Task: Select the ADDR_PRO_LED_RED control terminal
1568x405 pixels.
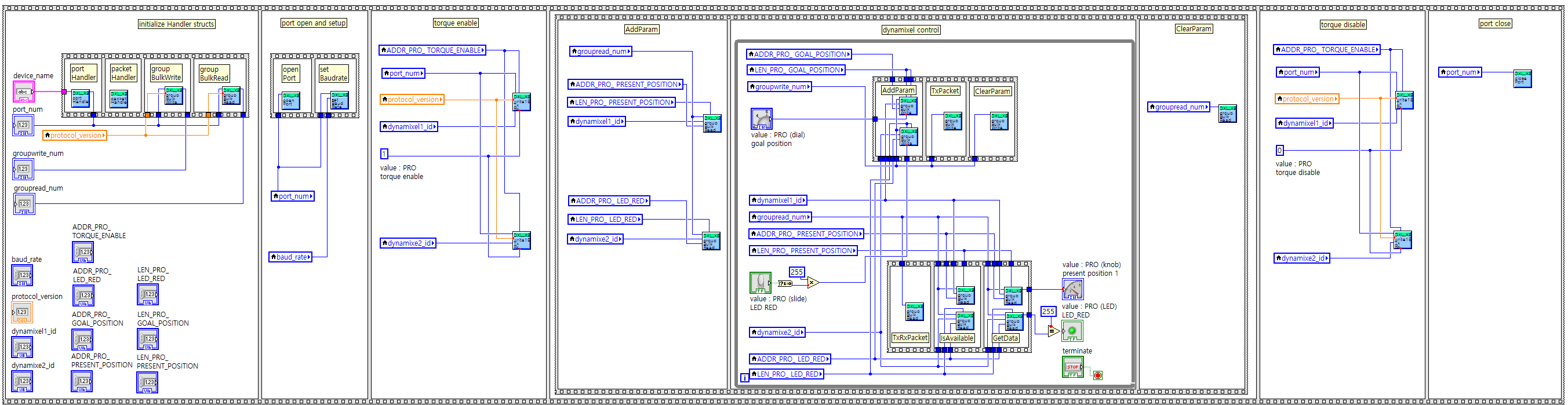Action: 83,295
